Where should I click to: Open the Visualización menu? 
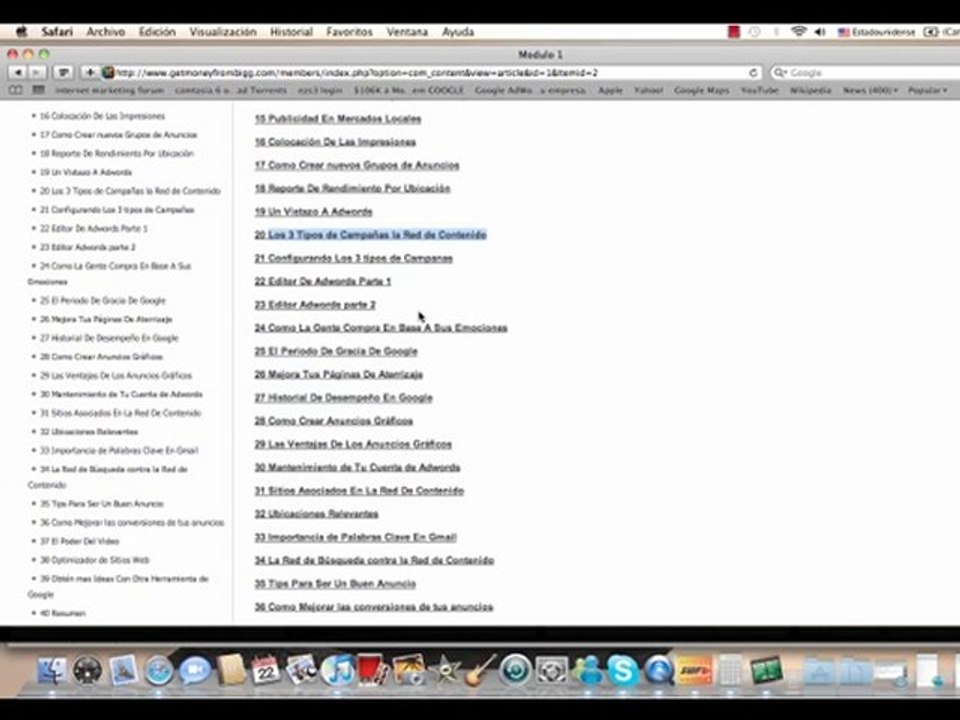pos(223,32)
